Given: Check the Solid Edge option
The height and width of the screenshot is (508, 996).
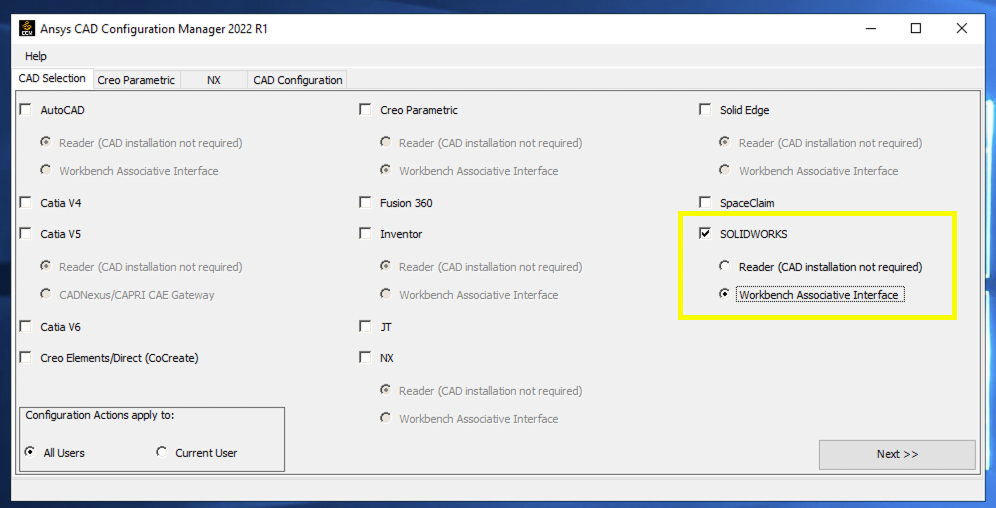Looking at the screenshot, I should (x=705, y=110).
